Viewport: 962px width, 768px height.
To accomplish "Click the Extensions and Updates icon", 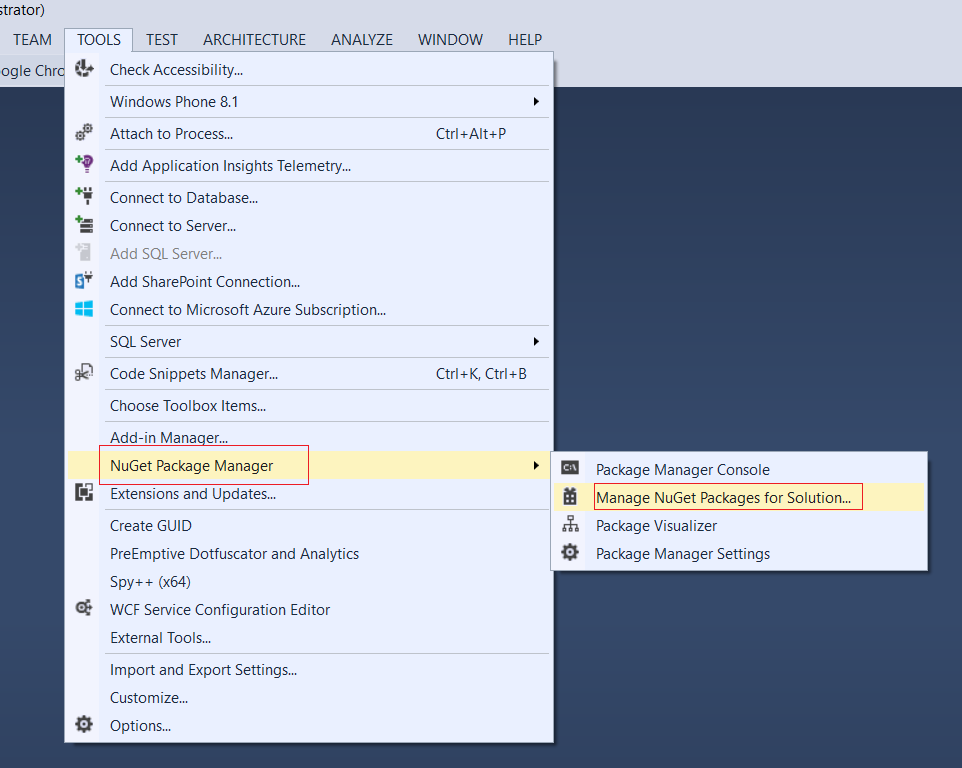I will coord(85,492).
